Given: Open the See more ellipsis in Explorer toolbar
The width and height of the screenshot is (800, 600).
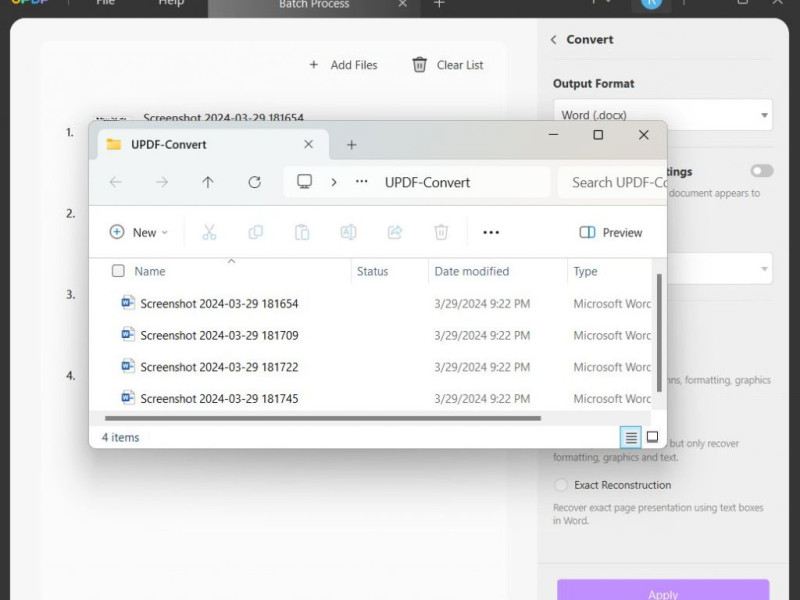Looking at the screenshot, I should point(491,232).
